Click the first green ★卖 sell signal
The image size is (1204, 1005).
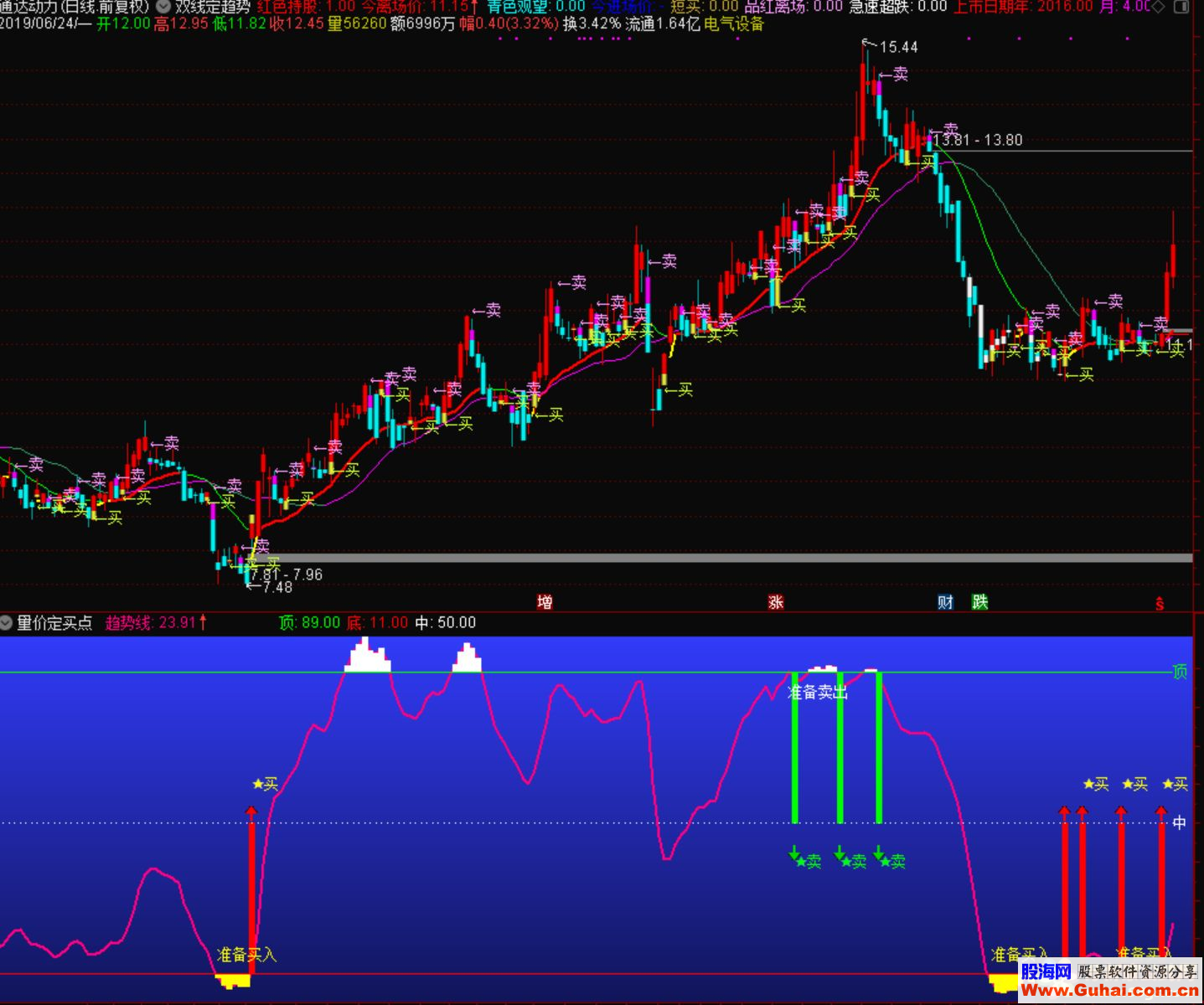pos(808,861)
